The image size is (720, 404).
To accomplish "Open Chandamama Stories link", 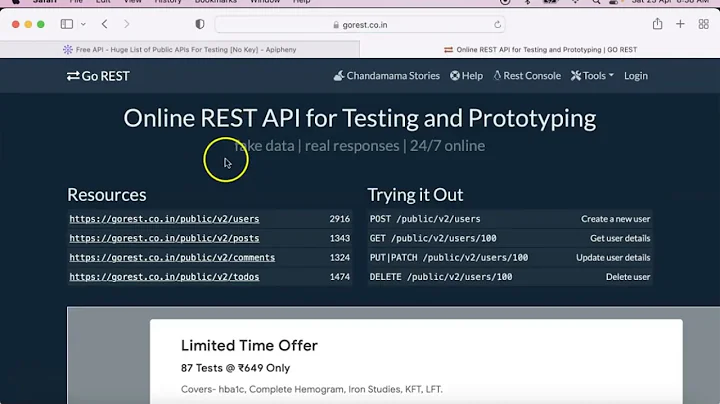I will 387,76.
